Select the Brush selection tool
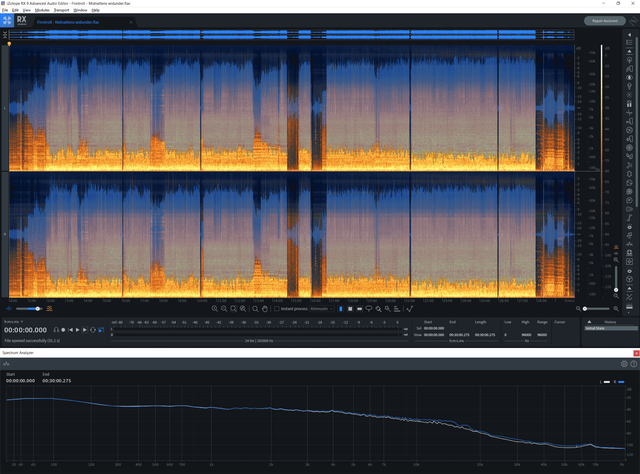The height and width of the screenshot is (474, 640). (x=378, y=309)
